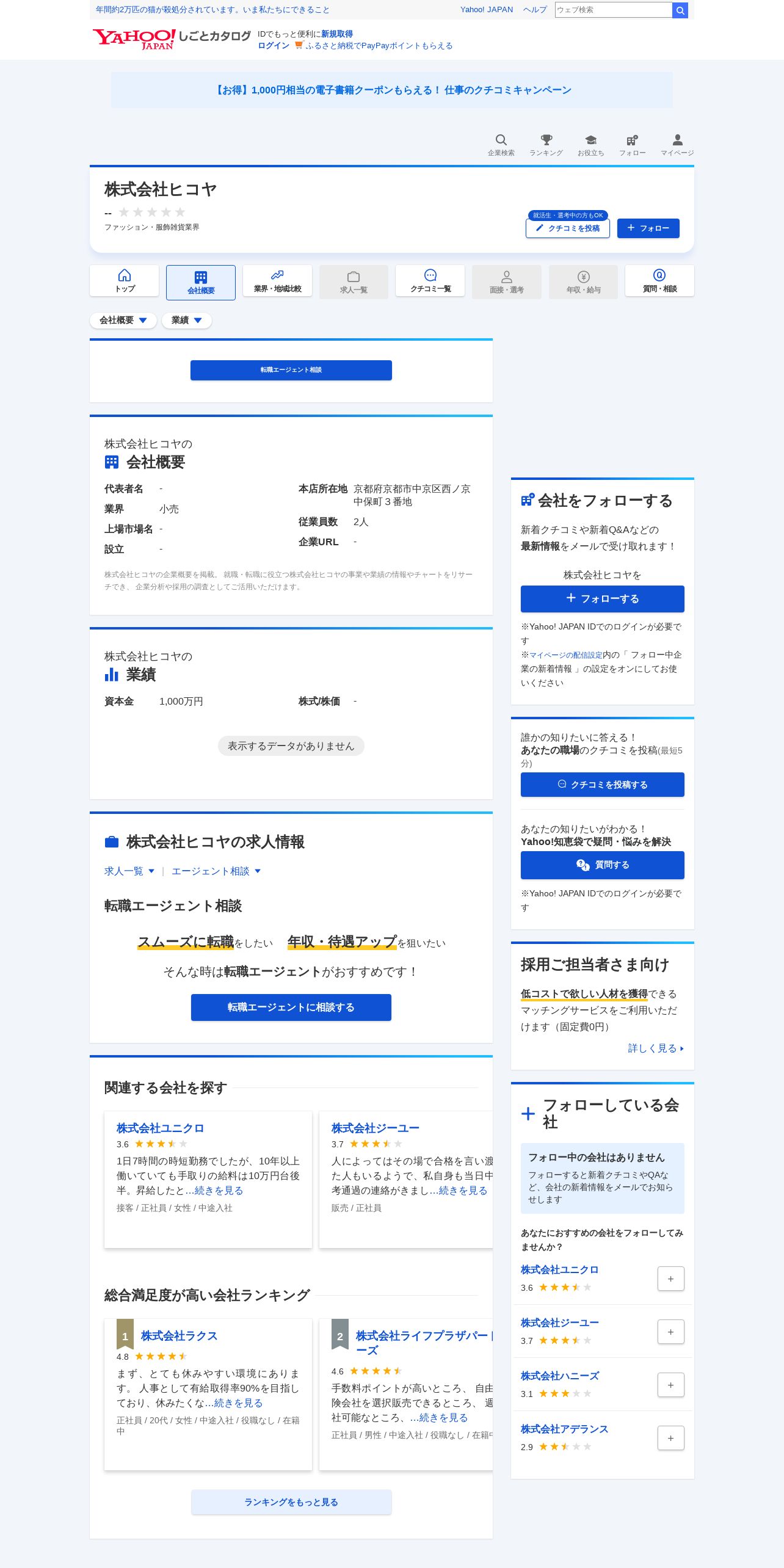Expand エージェント相談 anchor link dropdown

pyautogui.click(x=216, y=871)
